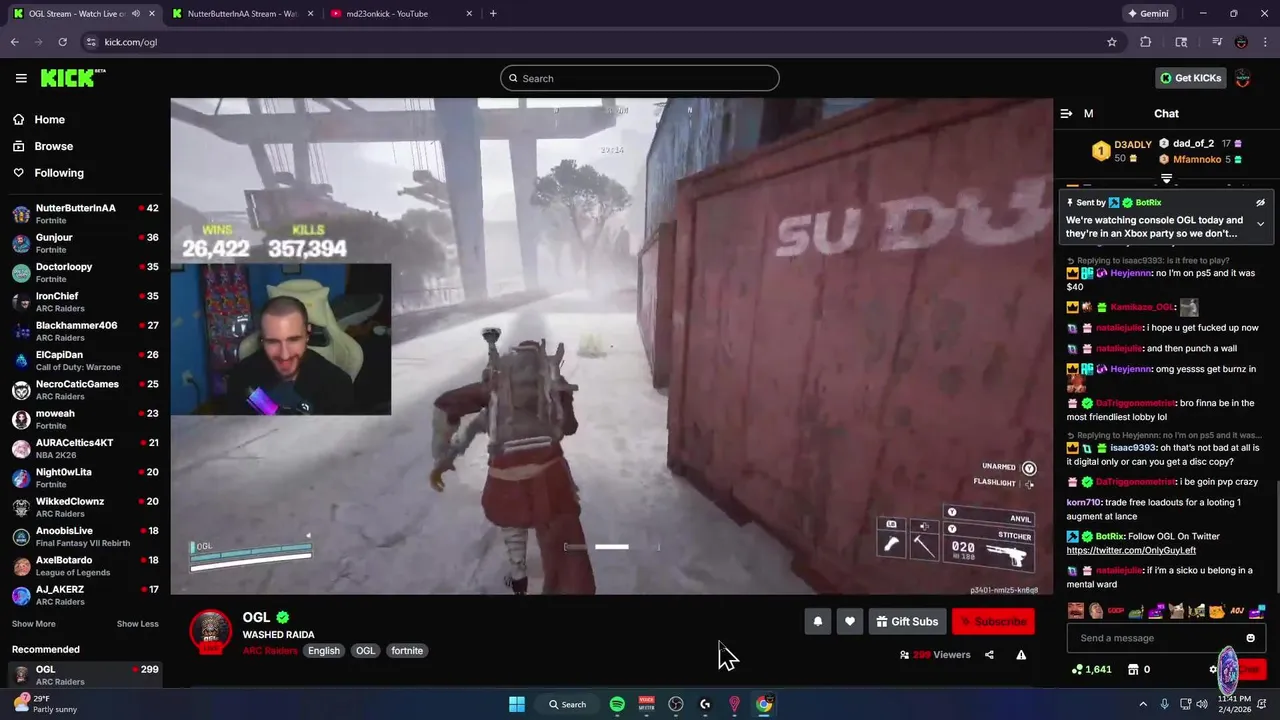Open the ARC Raiders category link
Image resolution: width=1280 pixels, height=720 pixels.
[x=270, y=651]
